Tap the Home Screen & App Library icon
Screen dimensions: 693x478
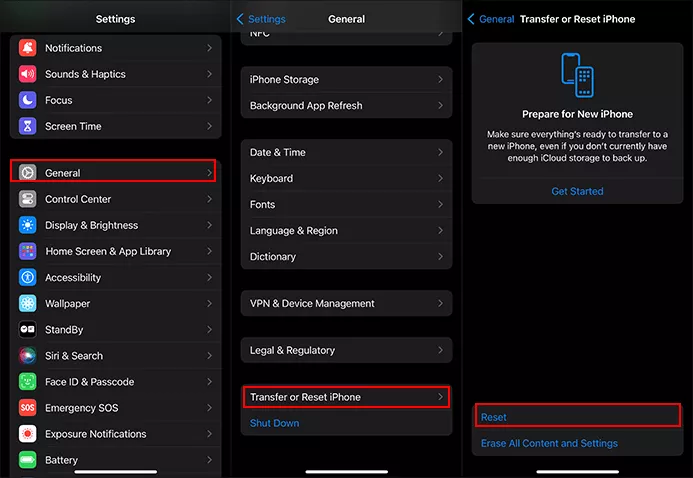(27, 251)
